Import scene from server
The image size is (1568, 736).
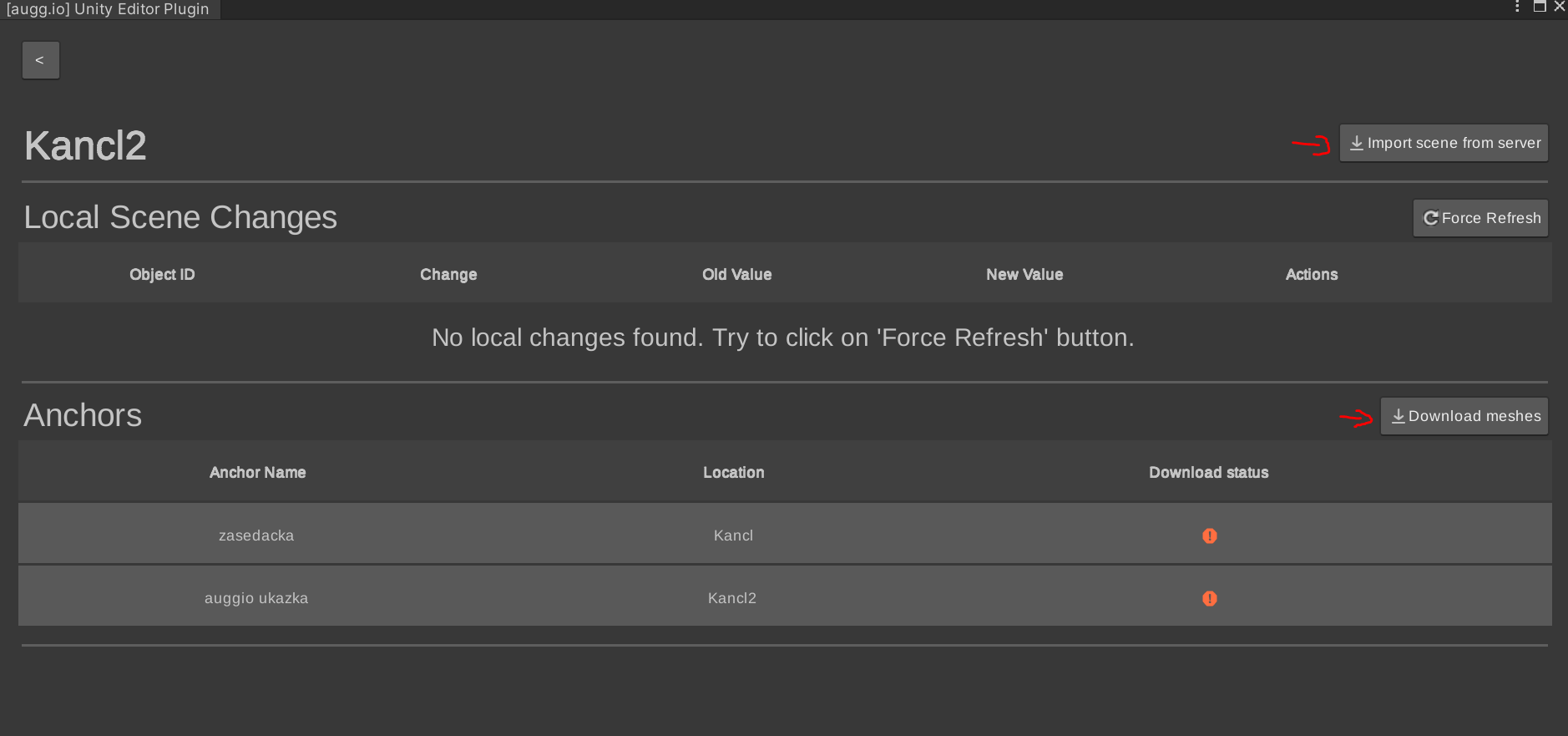click(x=1444, y=143)
